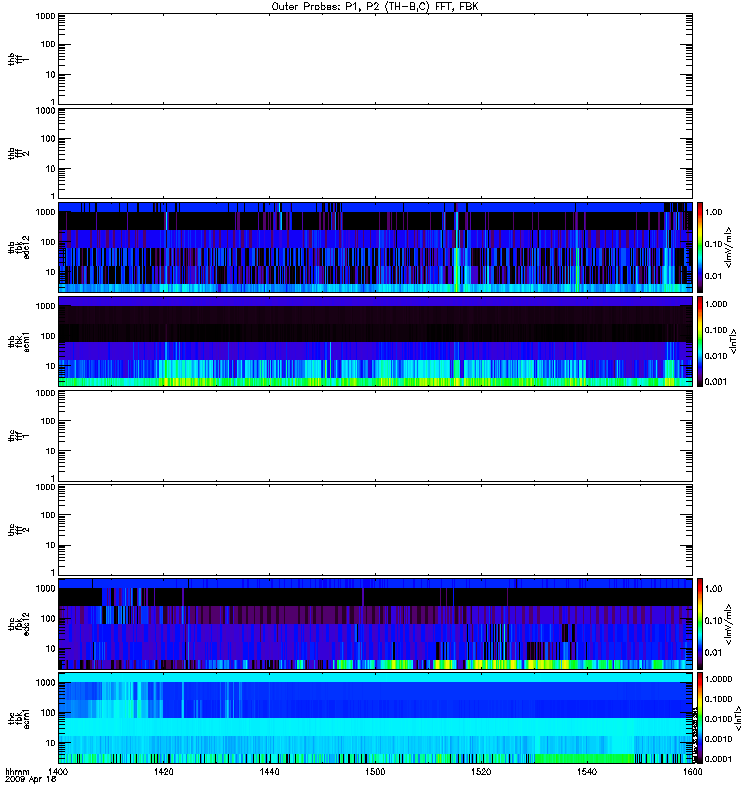Click the thc scm1 nT color bar
Viewport: 750px width, 800px height.
click(x=700, y=718)
